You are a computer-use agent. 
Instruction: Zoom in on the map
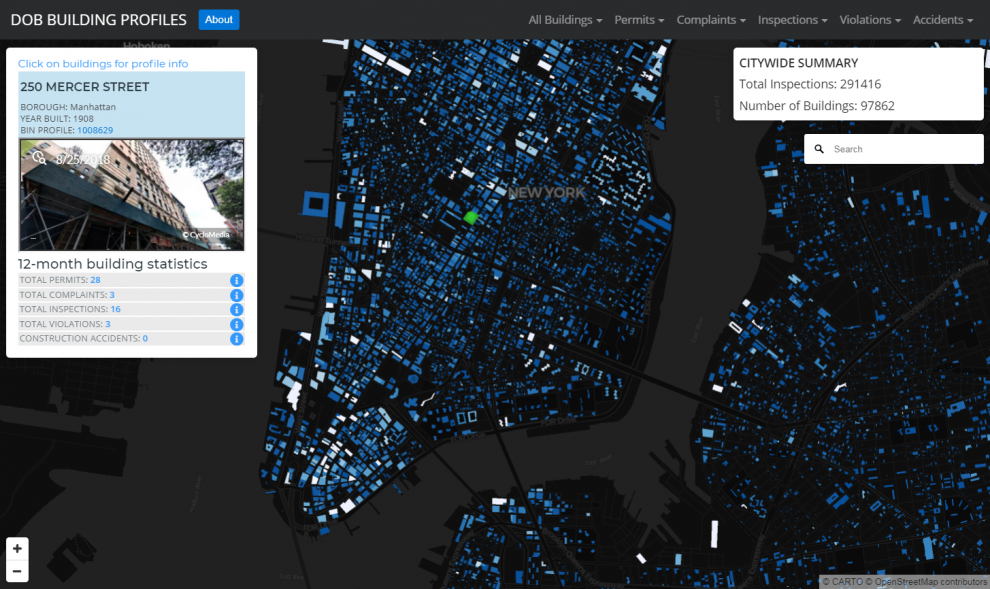pos(17,549)
